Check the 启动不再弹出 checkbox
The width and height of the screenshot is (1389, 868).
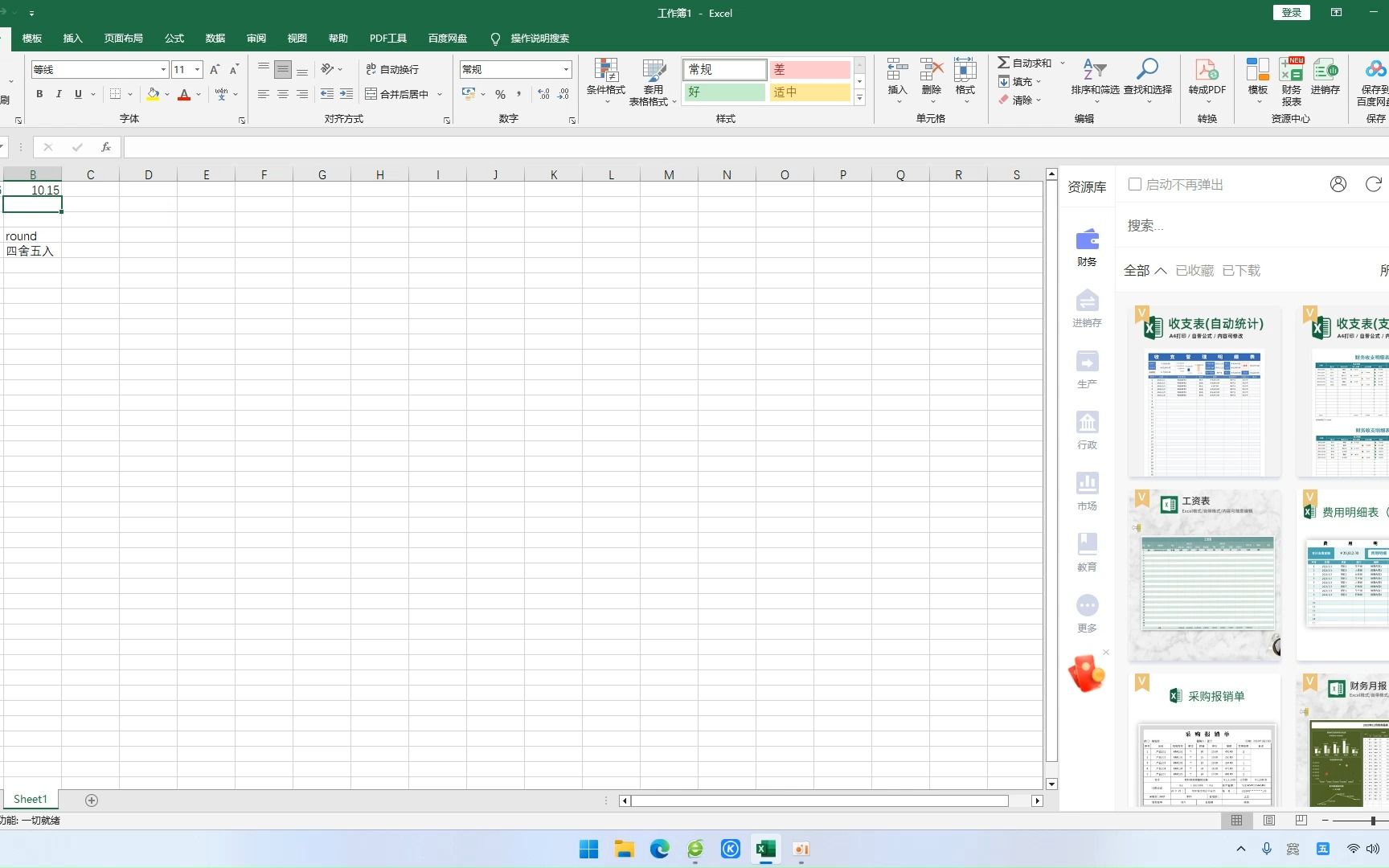(x=1135, y=184)
